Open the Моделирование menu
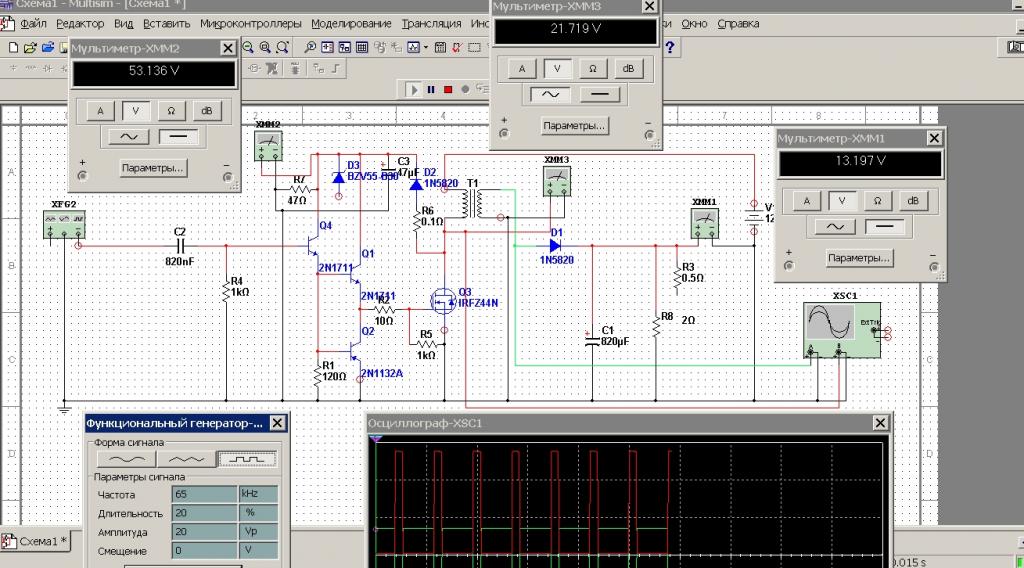The height and width of the screenshot is (568, 1024). click(x=351, y=23)
